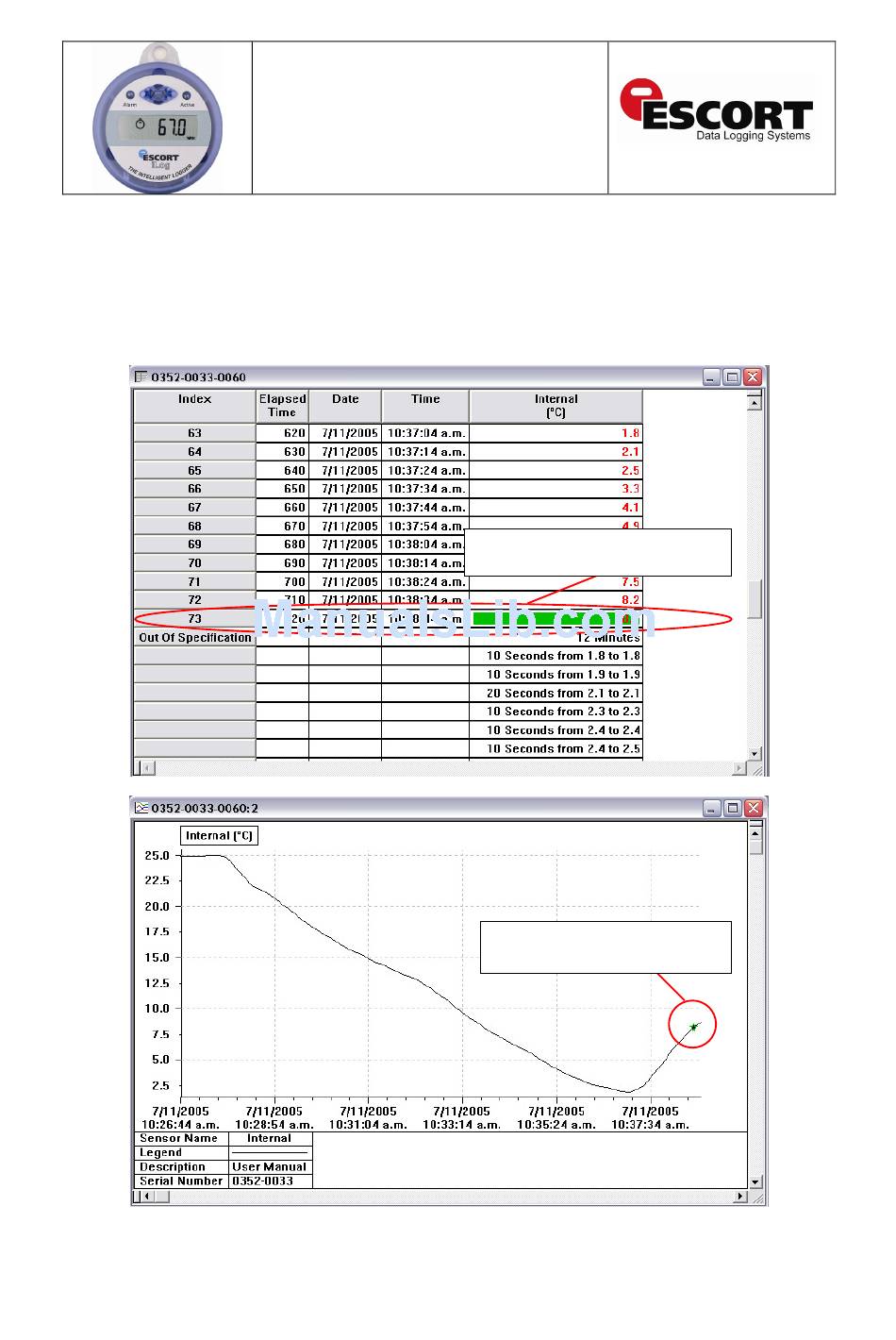Select row index 72
The width and height of the screenshot is (896, 1340).
tap(194, 600)
